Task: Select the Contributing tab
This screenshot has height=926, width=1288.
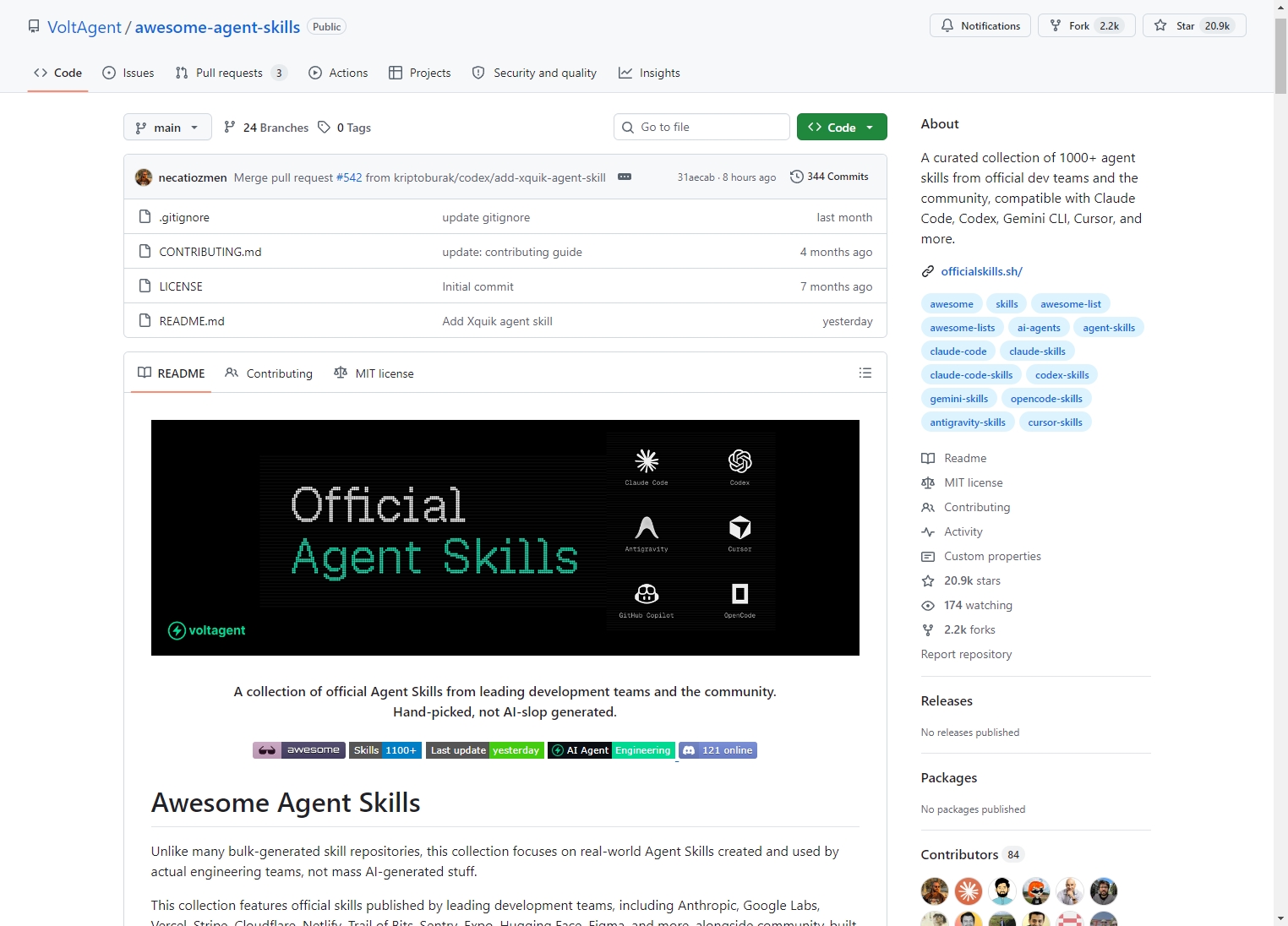Action: tap(269, 373)
